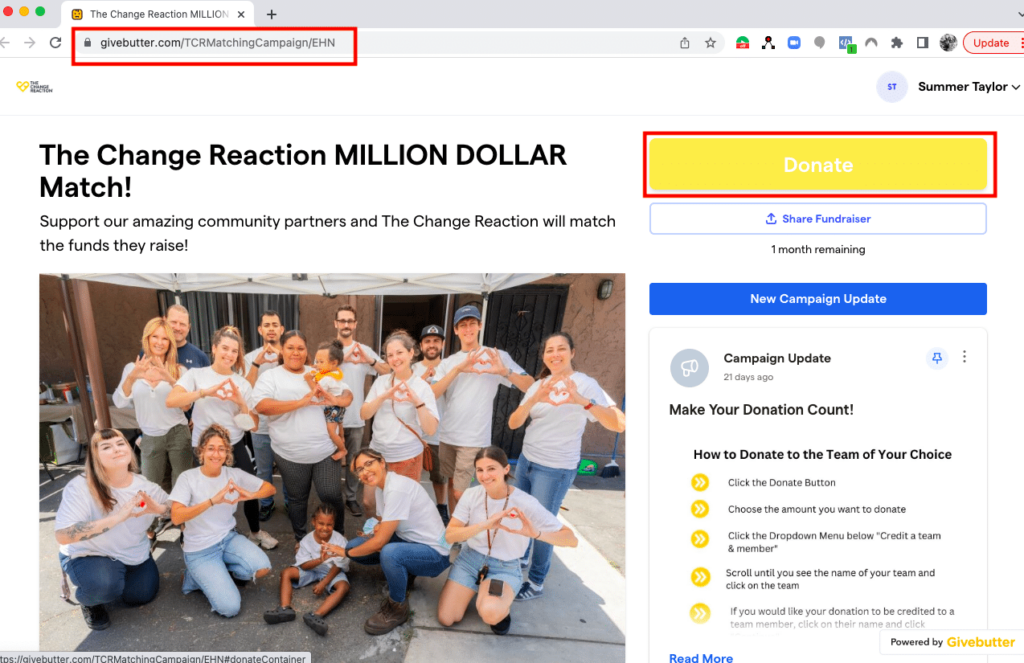Click the '1 month remaining' text
This screenshot has height=663, width=1024.
click(x=818, y=250)
